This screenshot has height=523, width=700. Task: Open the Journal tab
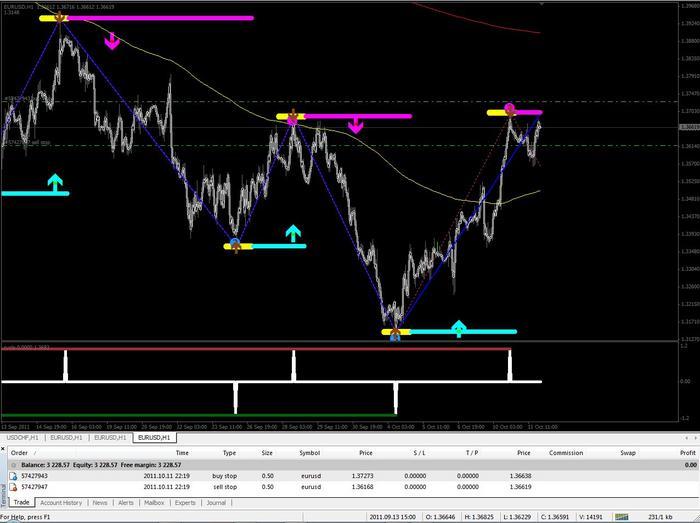click(x=216, y=503)
